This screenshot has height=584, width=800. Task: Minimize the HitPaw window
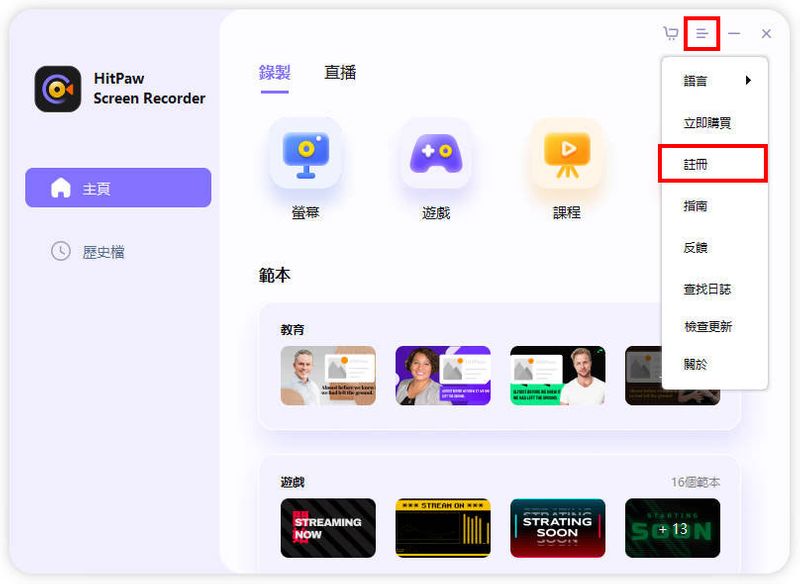pos(734,34)
